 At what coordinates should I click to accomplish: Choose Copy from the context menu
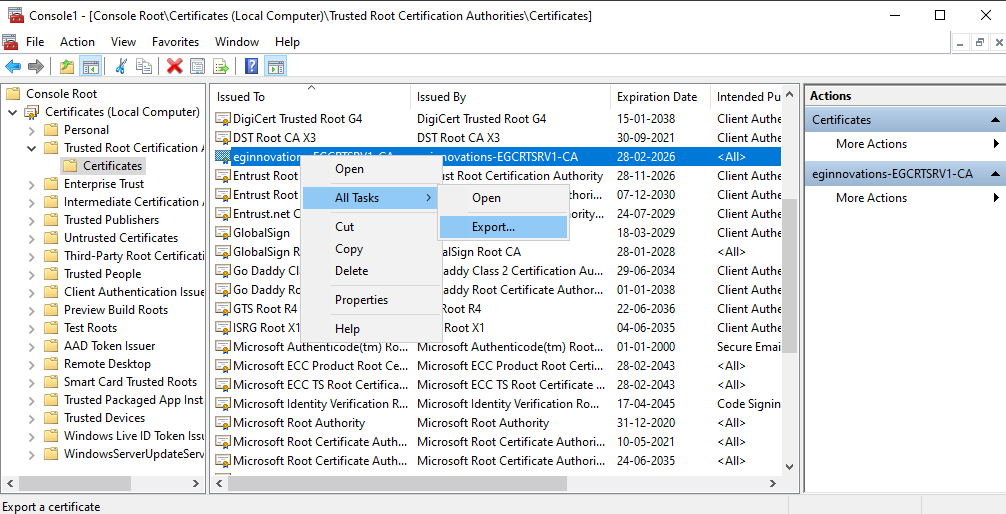370,249
